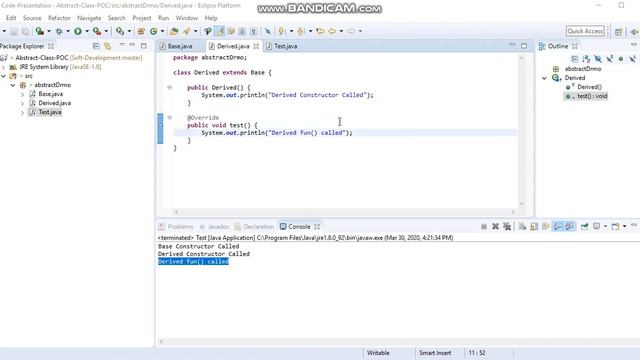
Task: Click the editor horizontal scrollbar
Action: coord(345,212)
